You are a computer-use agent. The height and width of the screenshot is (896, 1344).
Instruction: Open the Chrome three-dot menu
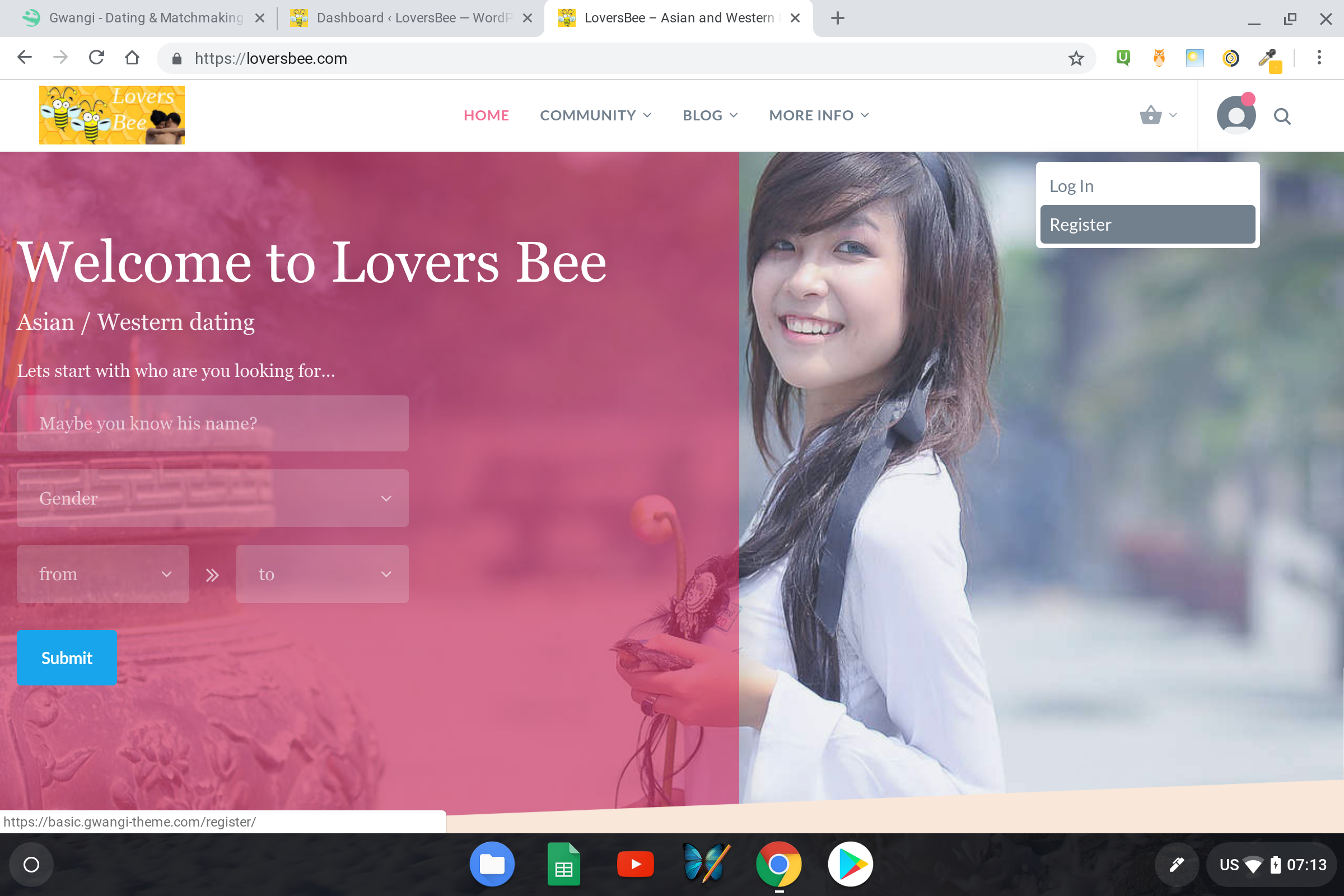click(x=1319, y=58)
